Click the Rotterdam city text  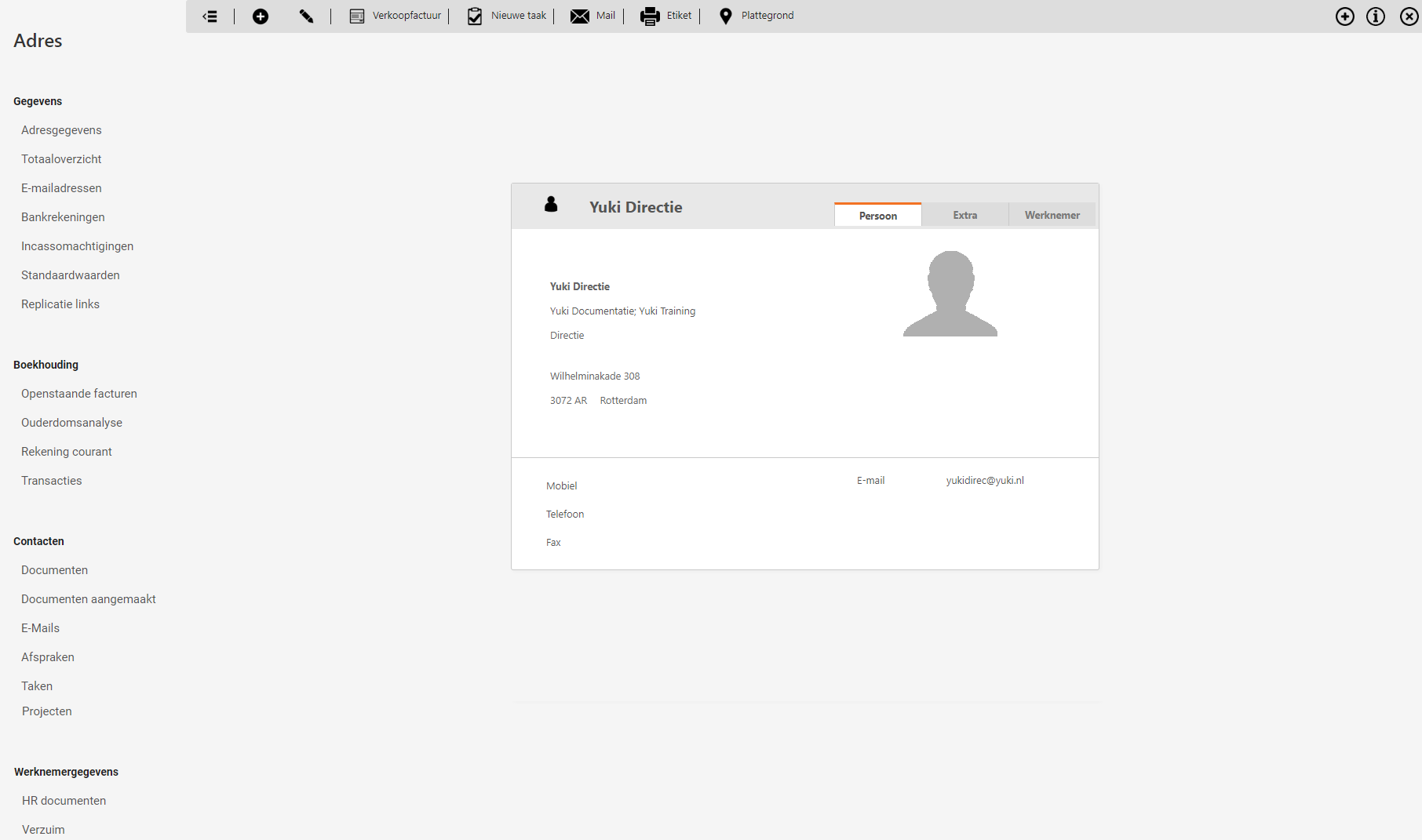(623, 401)
